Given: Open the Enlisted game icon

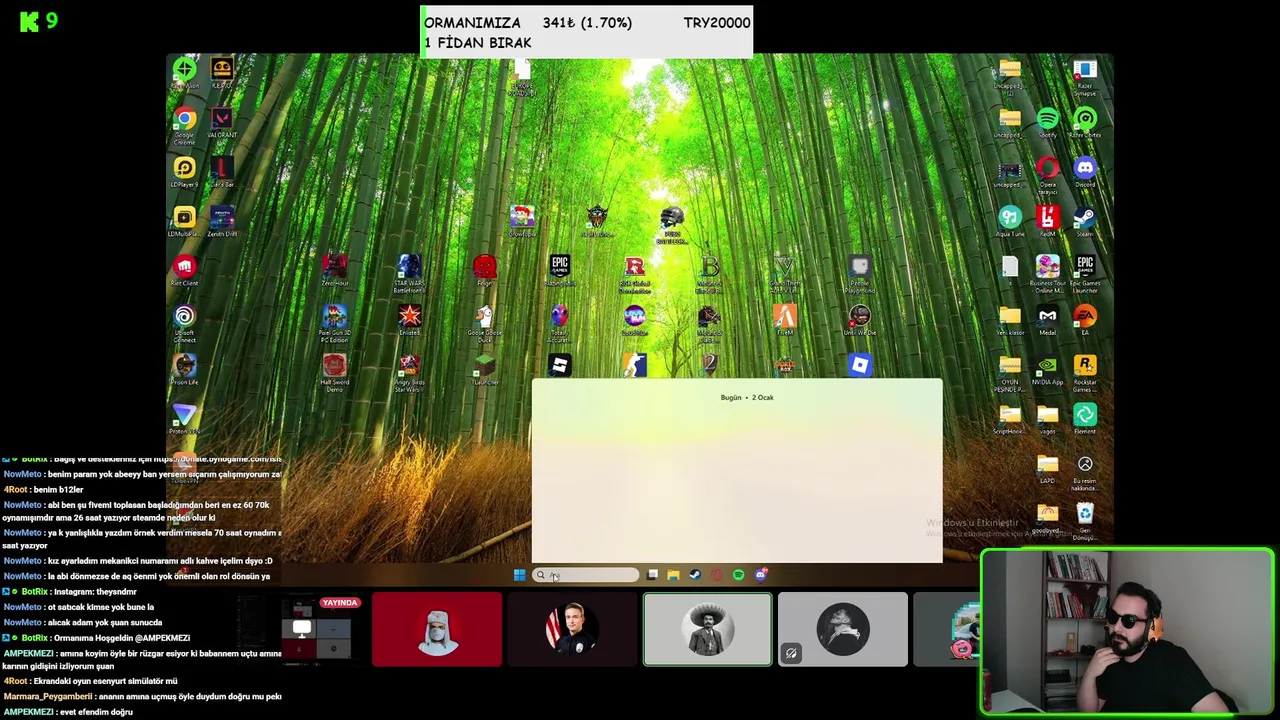Looking at the screenshot, I should 409,318.
